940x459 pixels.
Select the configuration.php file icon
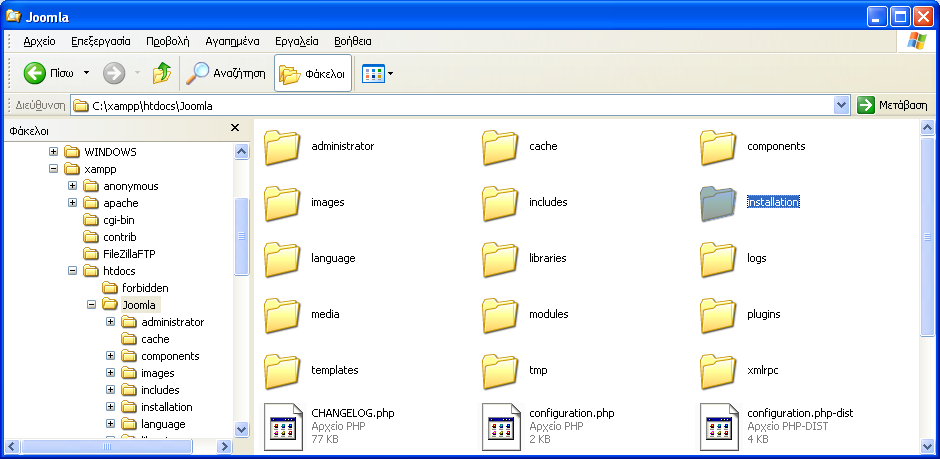point(501,427)
